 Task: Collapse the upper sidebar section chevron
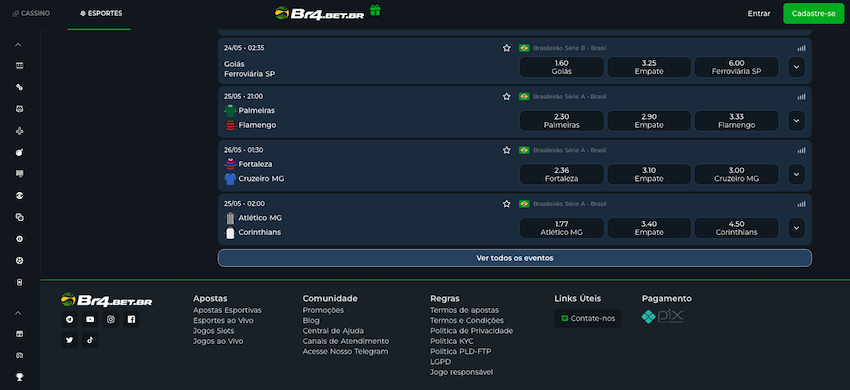tap(18, 45)
